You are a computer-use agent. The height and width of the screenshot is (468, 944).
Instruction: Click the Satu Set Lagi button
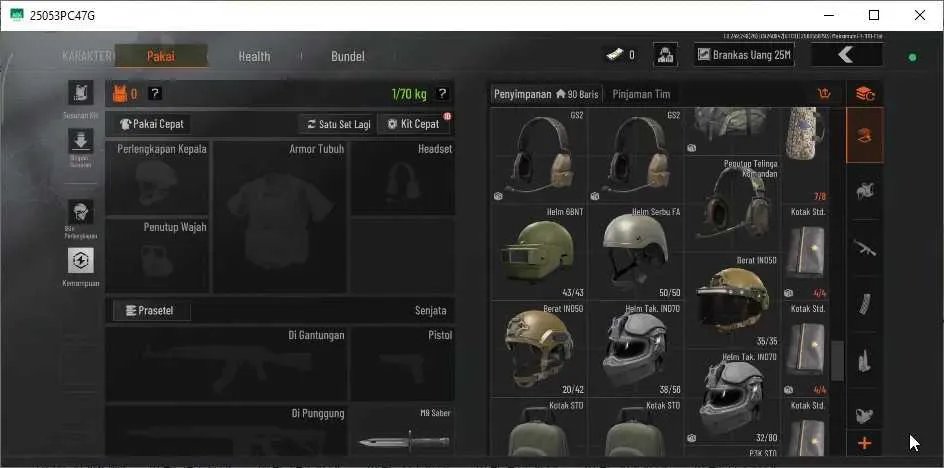[338, 124]
